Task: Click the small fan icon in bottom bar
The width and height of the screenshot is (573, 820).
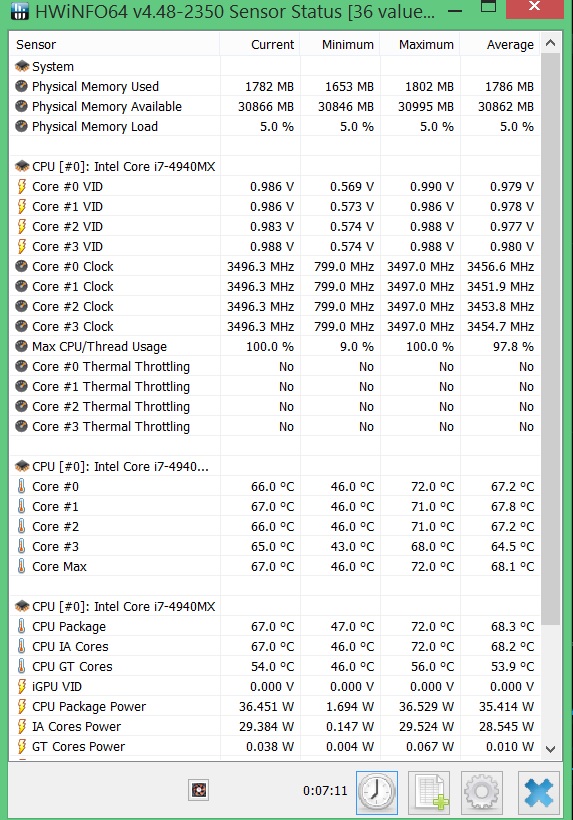Action: [x=199, y=790]
